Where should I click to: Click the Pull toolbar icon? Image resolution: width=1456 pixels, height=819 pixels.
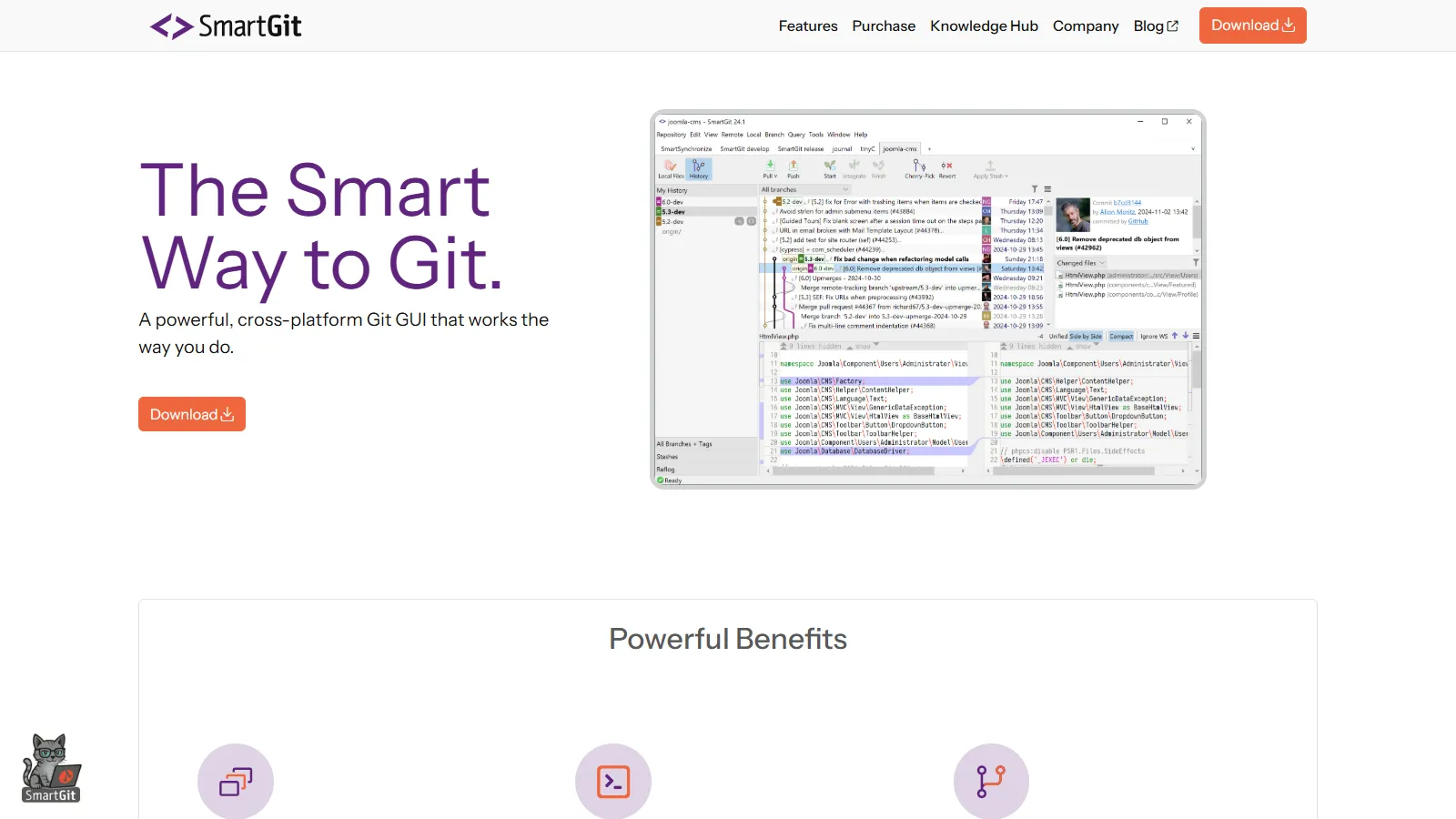(767, 169)
